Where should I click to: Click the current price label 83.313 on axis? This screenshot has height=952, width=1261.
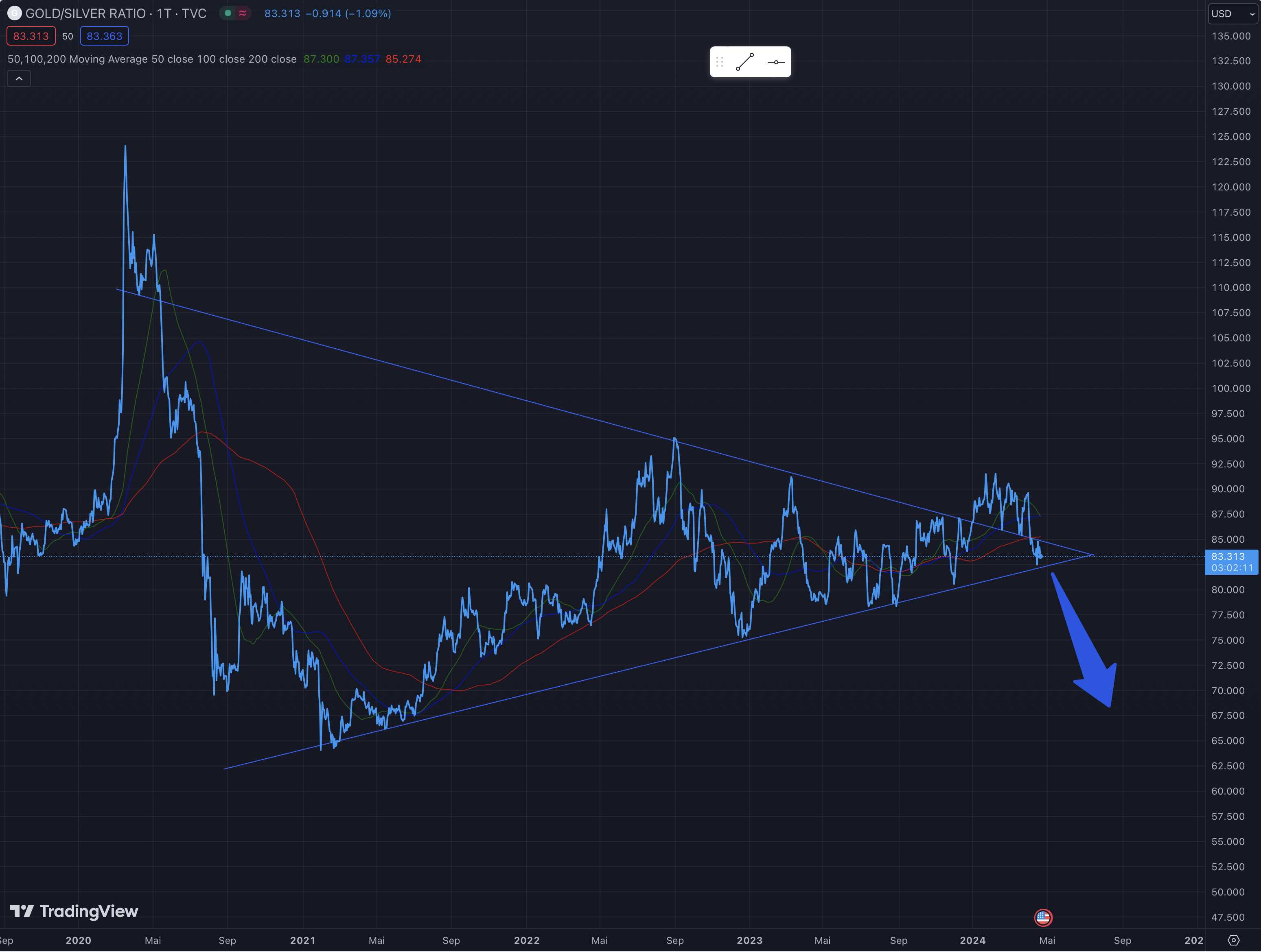point(1230,557)
